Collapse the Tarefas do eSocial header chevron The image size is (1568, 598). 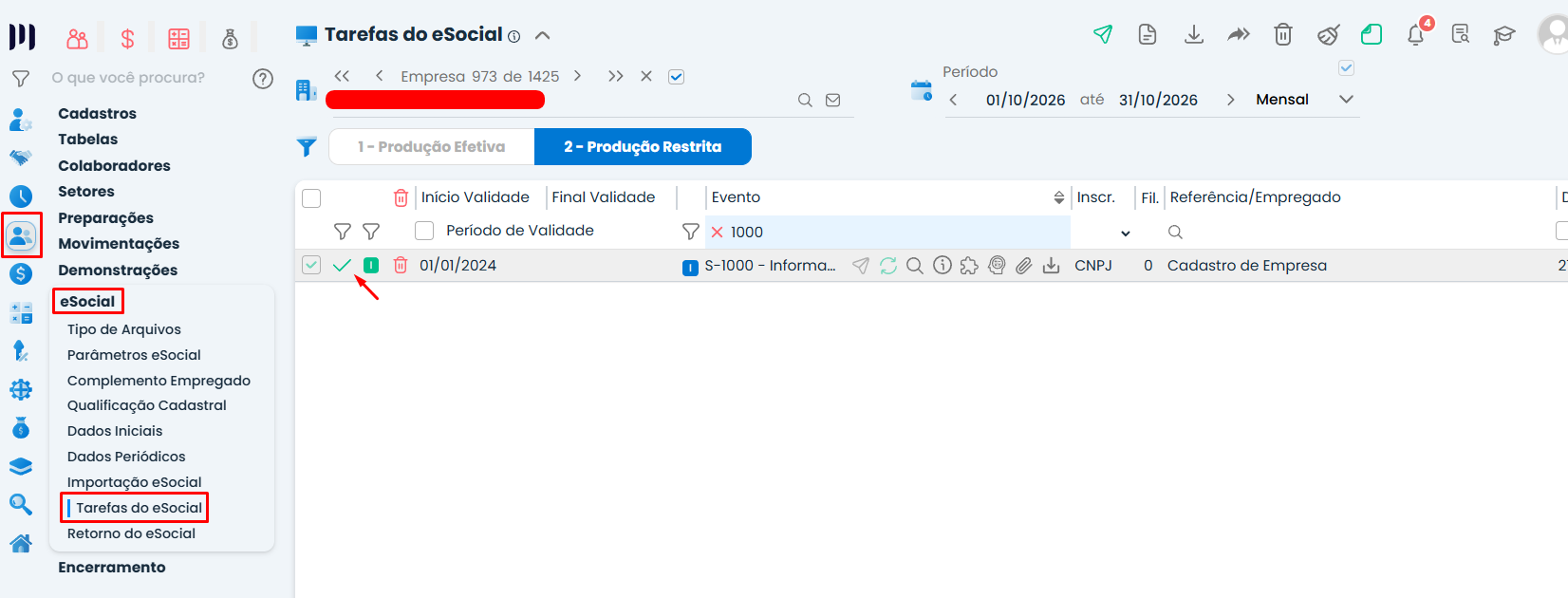pyautogui.click(x=543, y=36)
